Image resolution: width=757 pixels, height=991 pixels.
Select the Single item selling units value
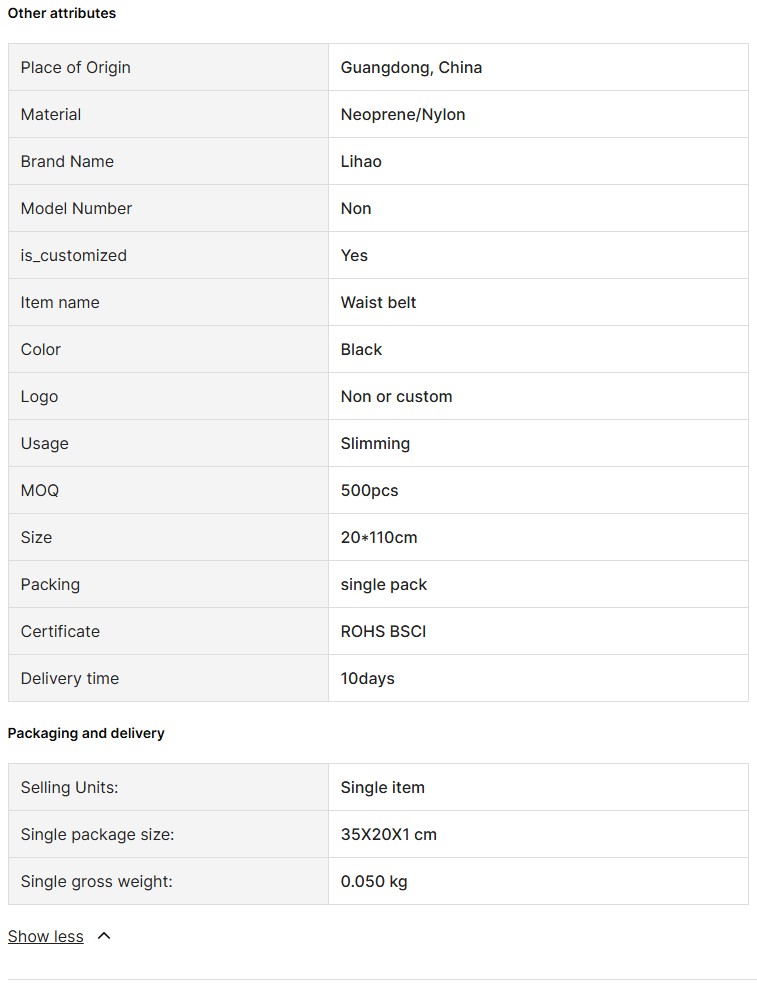[382, 787]
